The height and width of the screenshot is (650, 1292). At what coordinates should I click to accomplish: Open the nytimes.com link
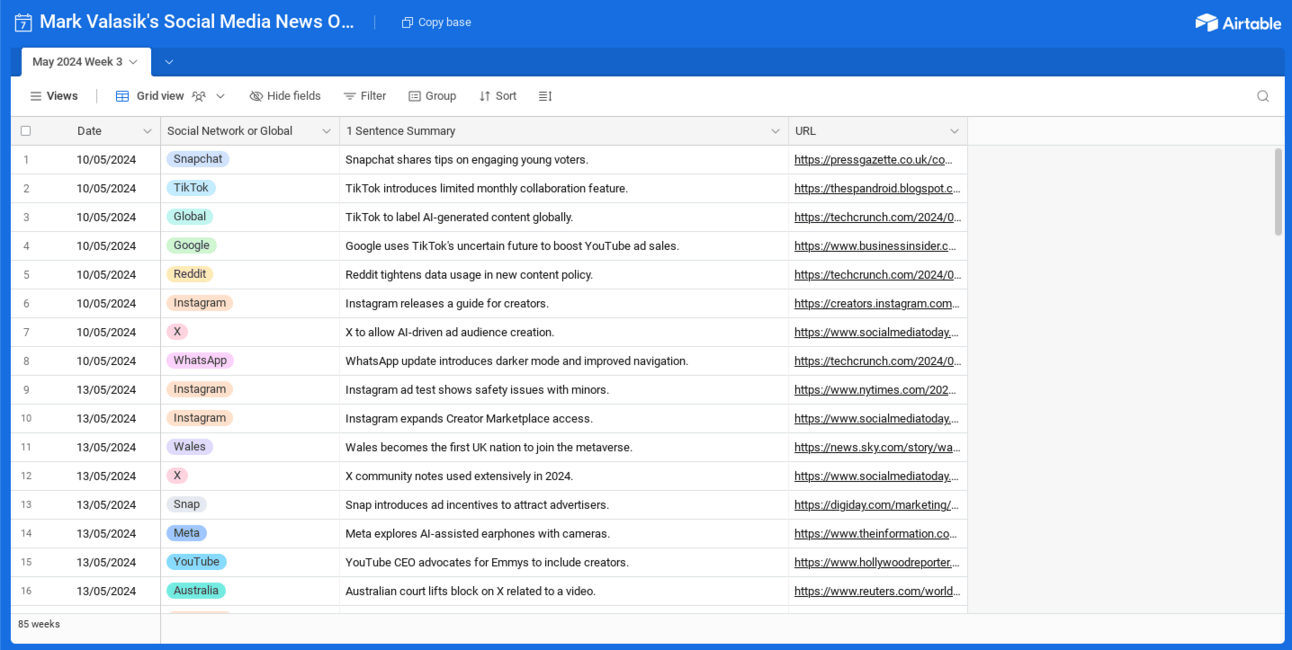[x=875, y=390]
